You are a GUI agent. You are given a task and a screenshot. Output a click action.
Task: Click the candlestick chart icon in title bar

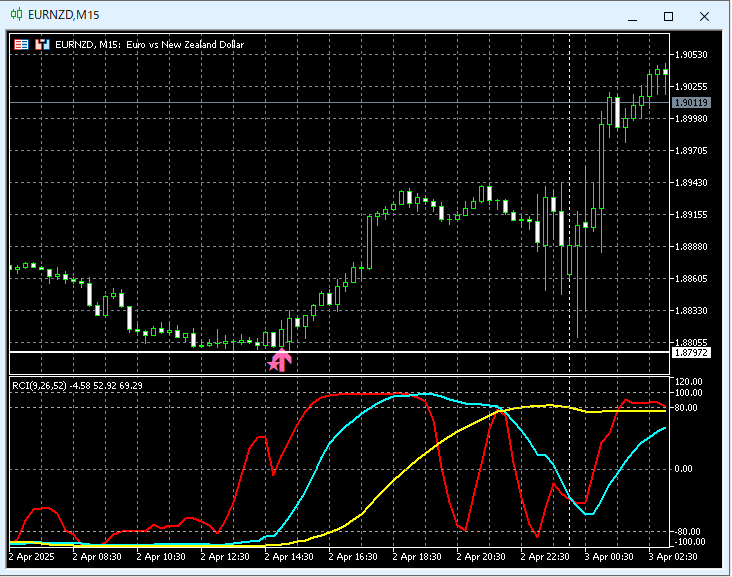[x=16, y=14]
